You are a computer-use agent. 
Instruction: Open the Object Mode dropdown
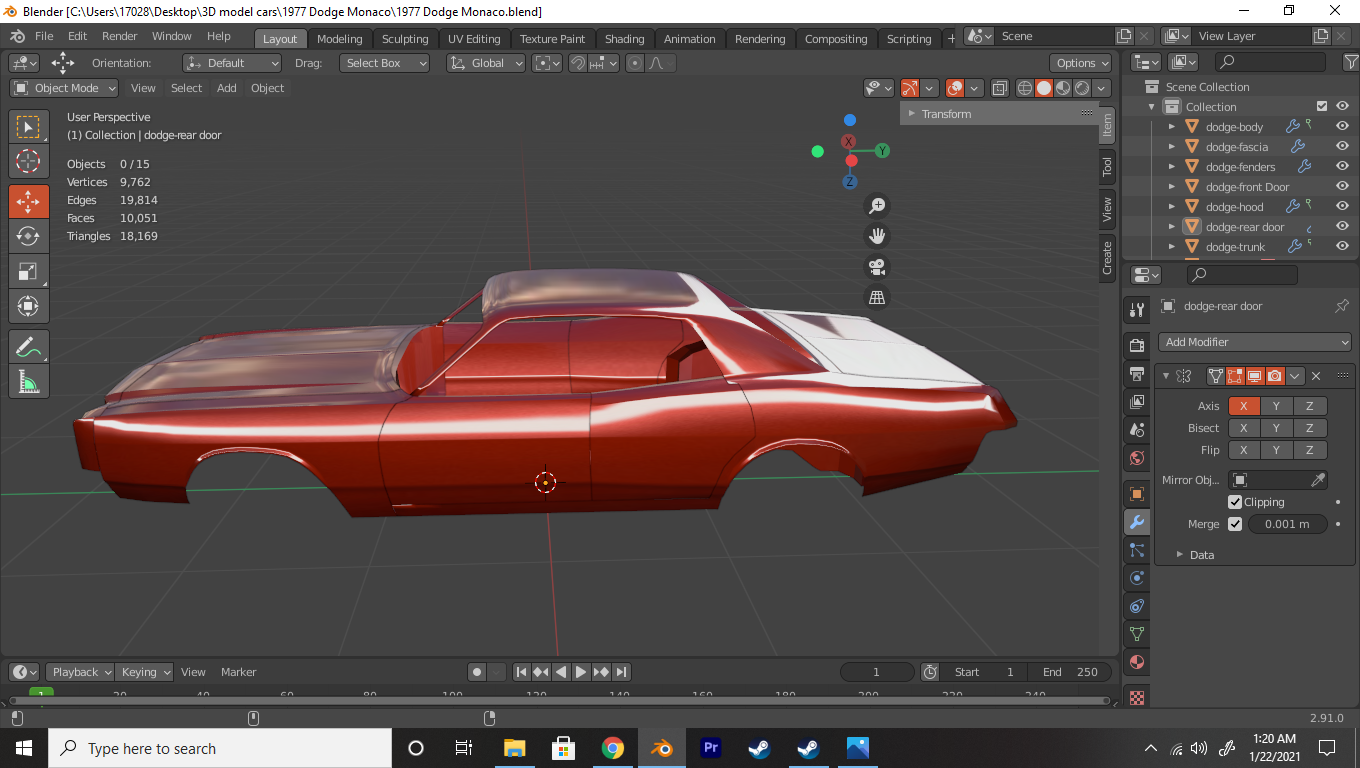coord(65,88)
